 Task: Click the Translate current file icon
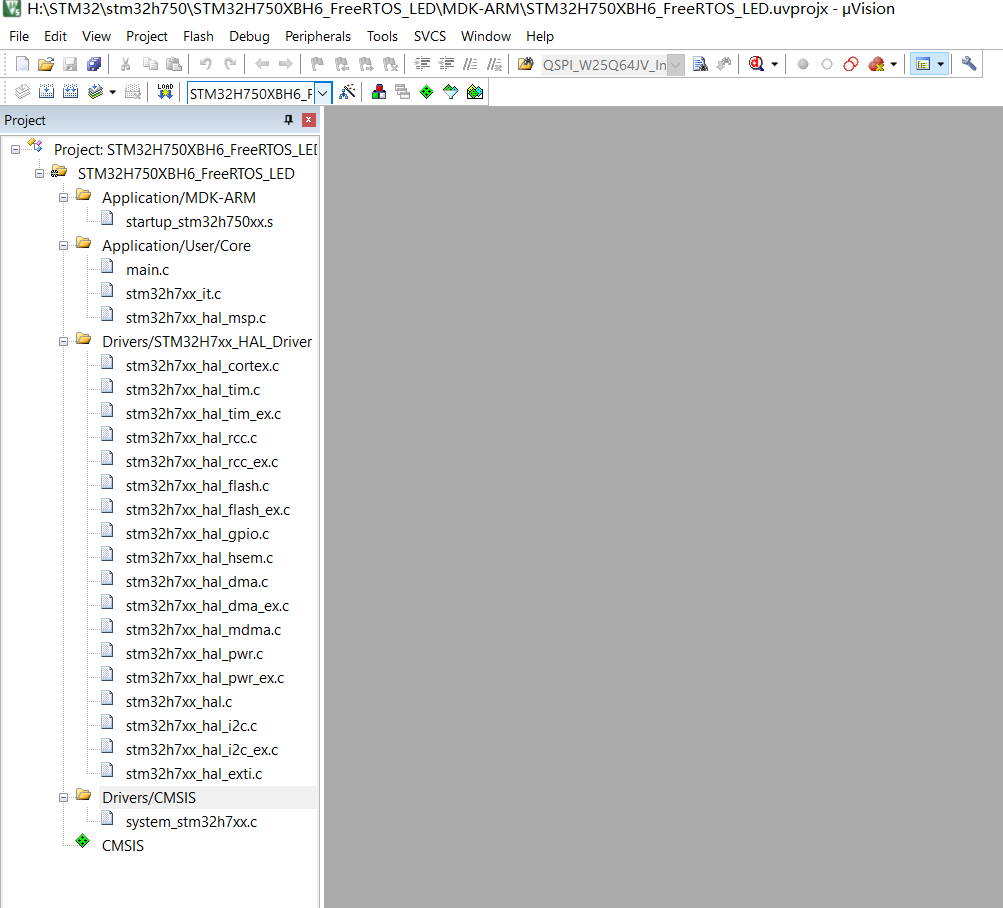[22, 92]
